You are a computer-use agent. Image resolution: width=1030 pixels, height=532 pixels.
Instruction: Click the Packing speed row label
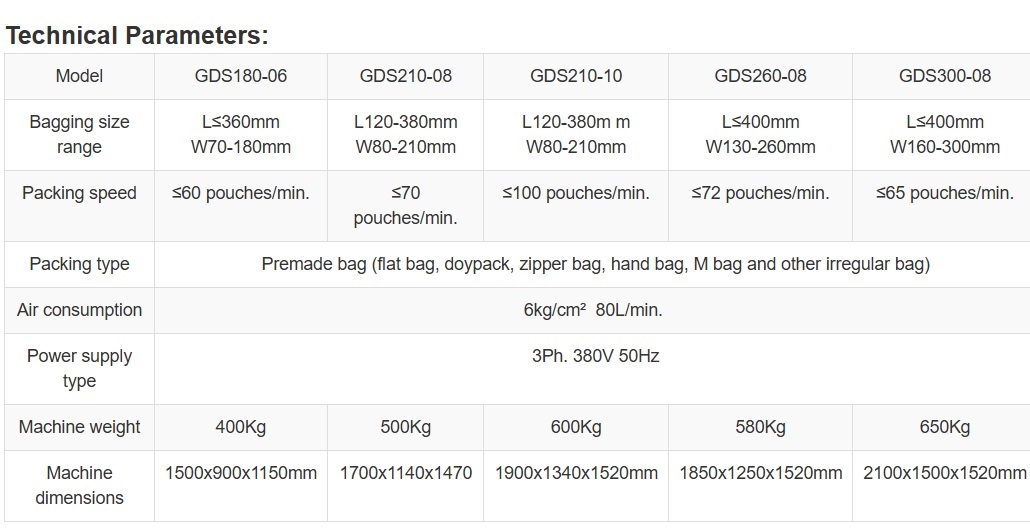click(79, 193)
